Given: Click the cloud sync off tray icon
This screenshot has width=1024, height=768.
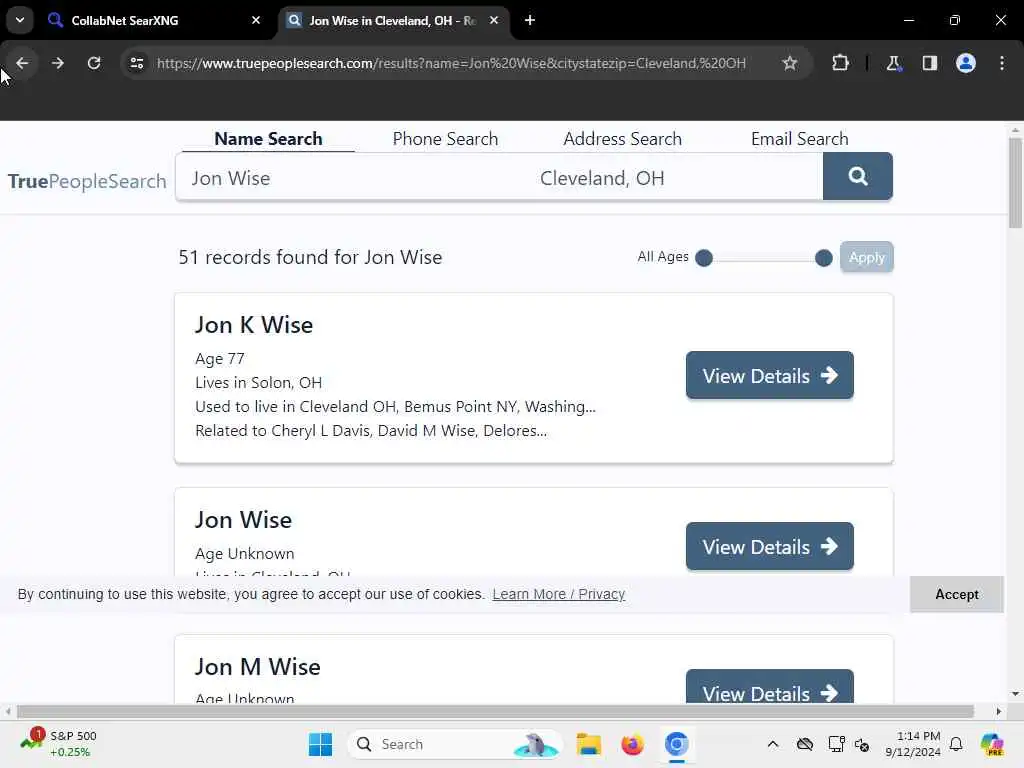Looking at the screenshot, I should pos(805,744).
